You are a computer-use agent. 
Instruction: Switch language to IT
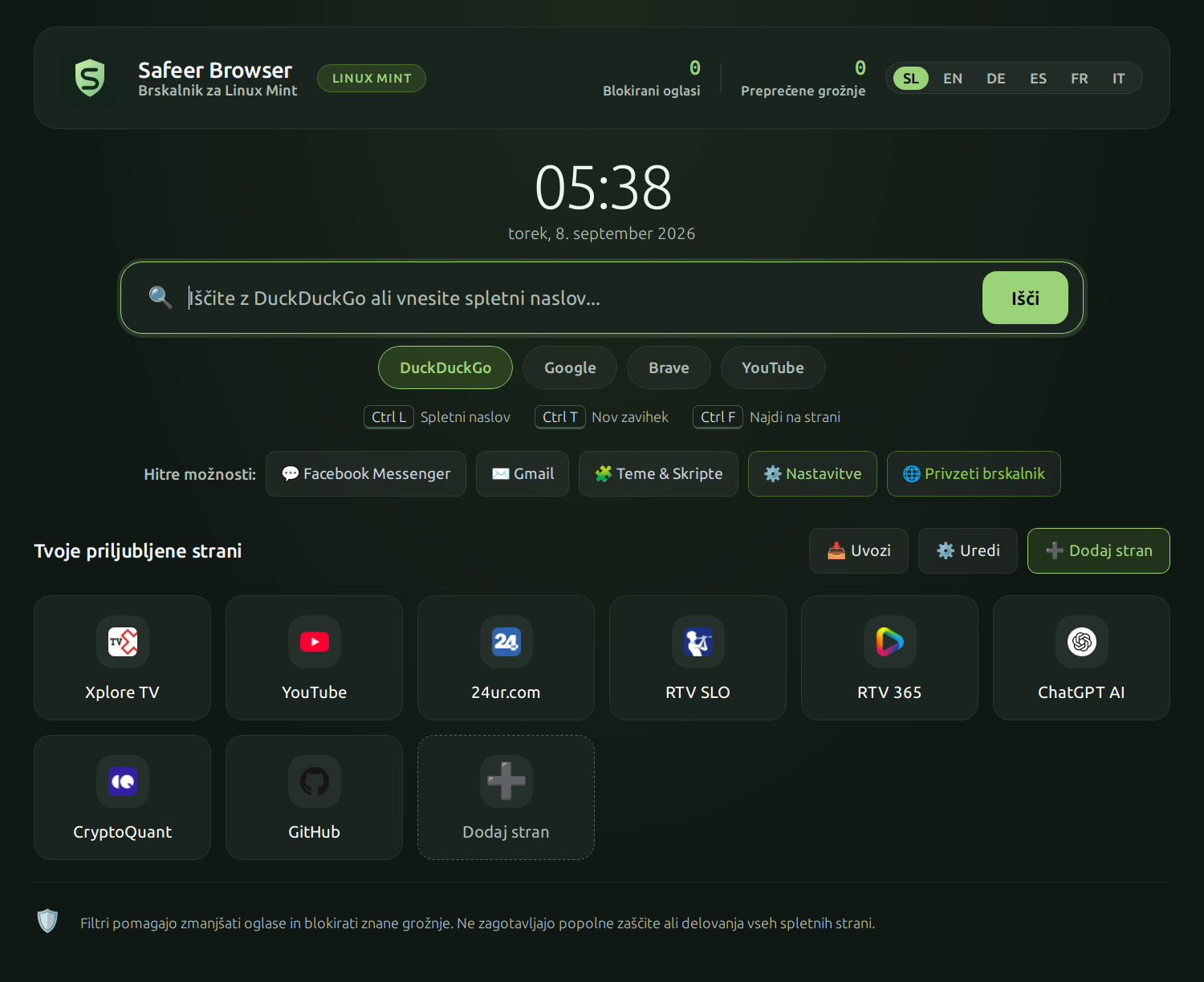click(1119, 79)
